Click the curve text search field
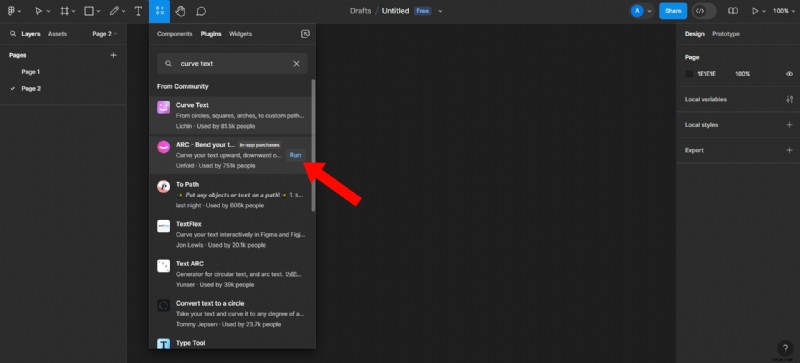Image resolution: width=800 pixels, height=363 pixels. coord(232,64)
